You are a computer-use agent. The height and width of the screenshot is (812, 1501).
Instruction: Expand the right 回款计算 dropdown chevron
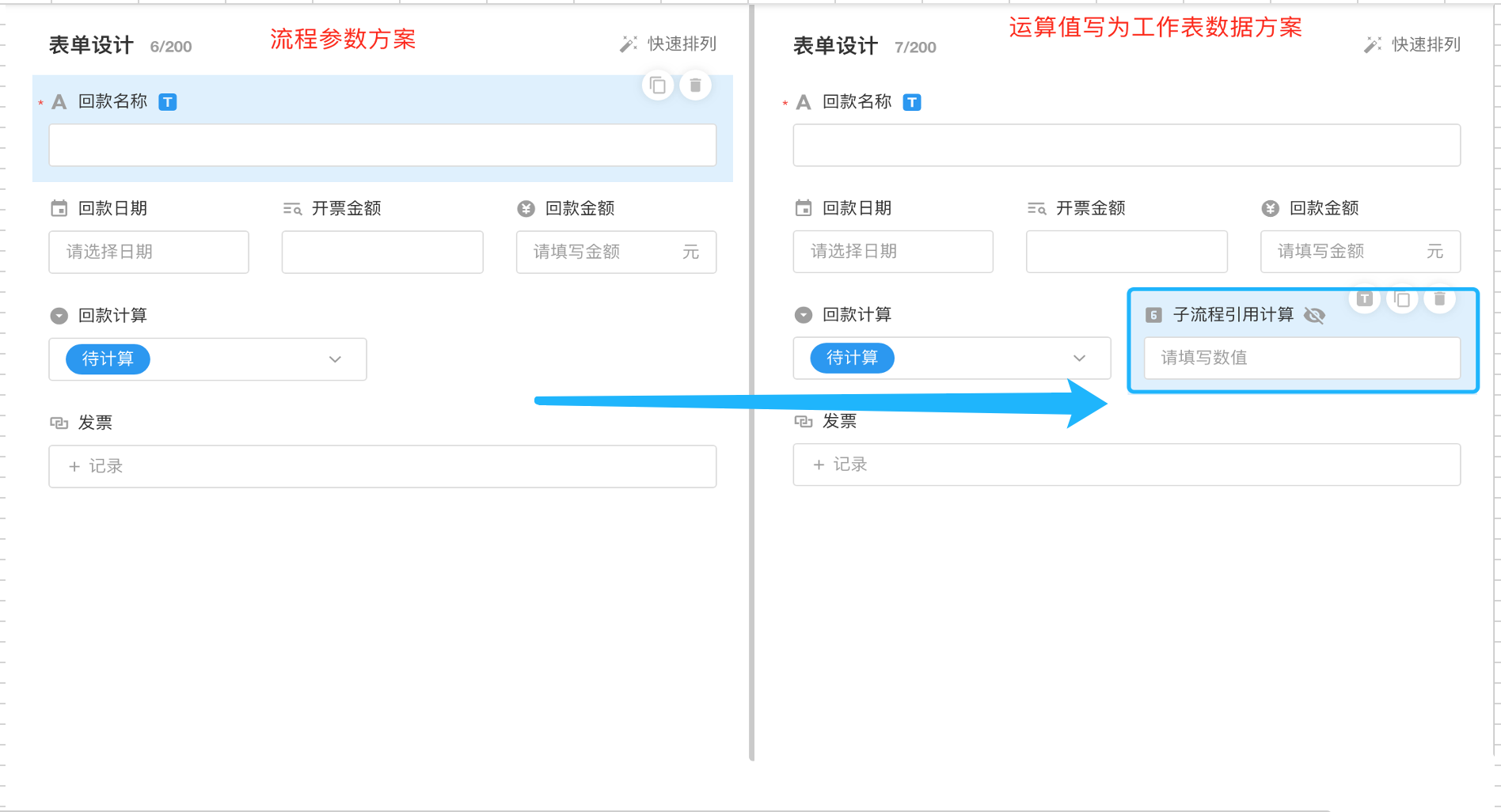(1079, 358)
